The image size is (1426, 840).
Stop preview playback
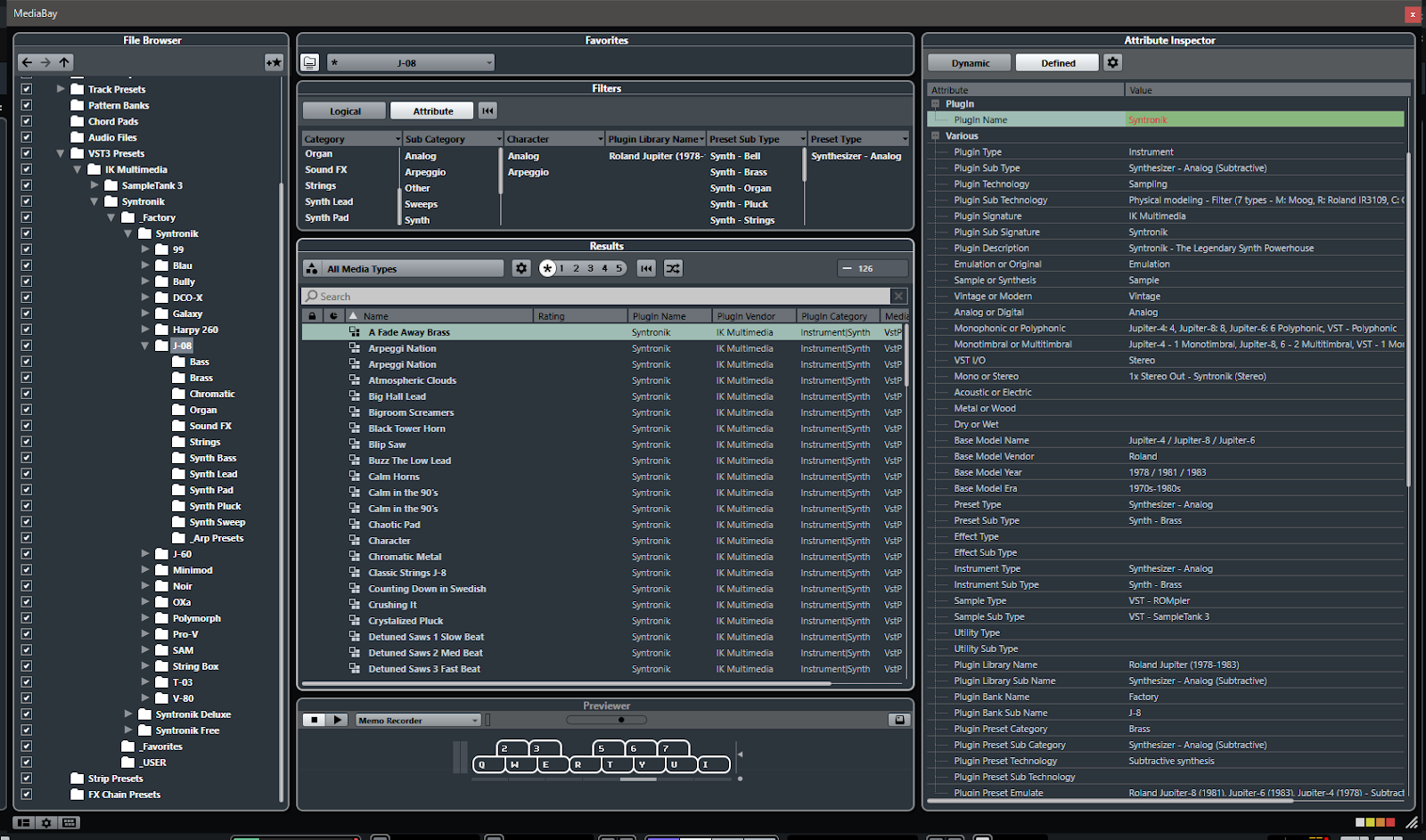coord(314,720)
